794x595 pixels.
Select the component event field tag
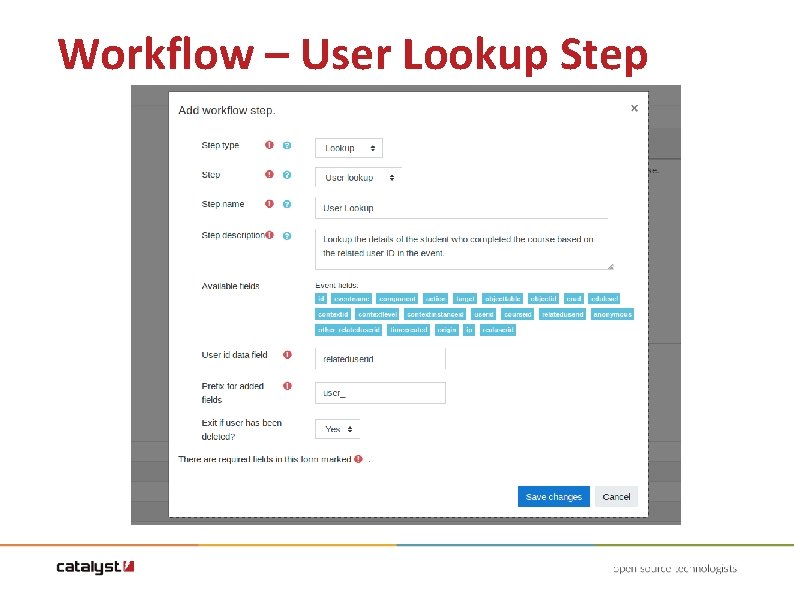coord(397,299)
